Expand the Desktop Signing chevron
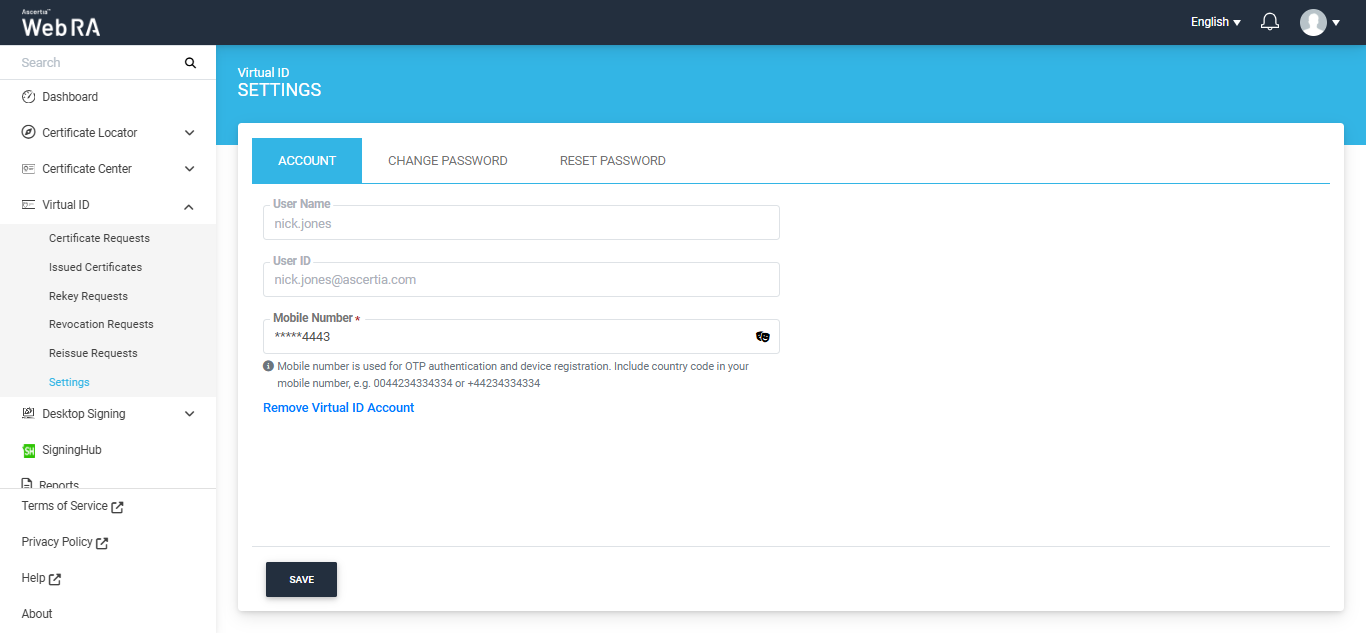Viewport: 1366px width, 633px height. pos(190,414)
